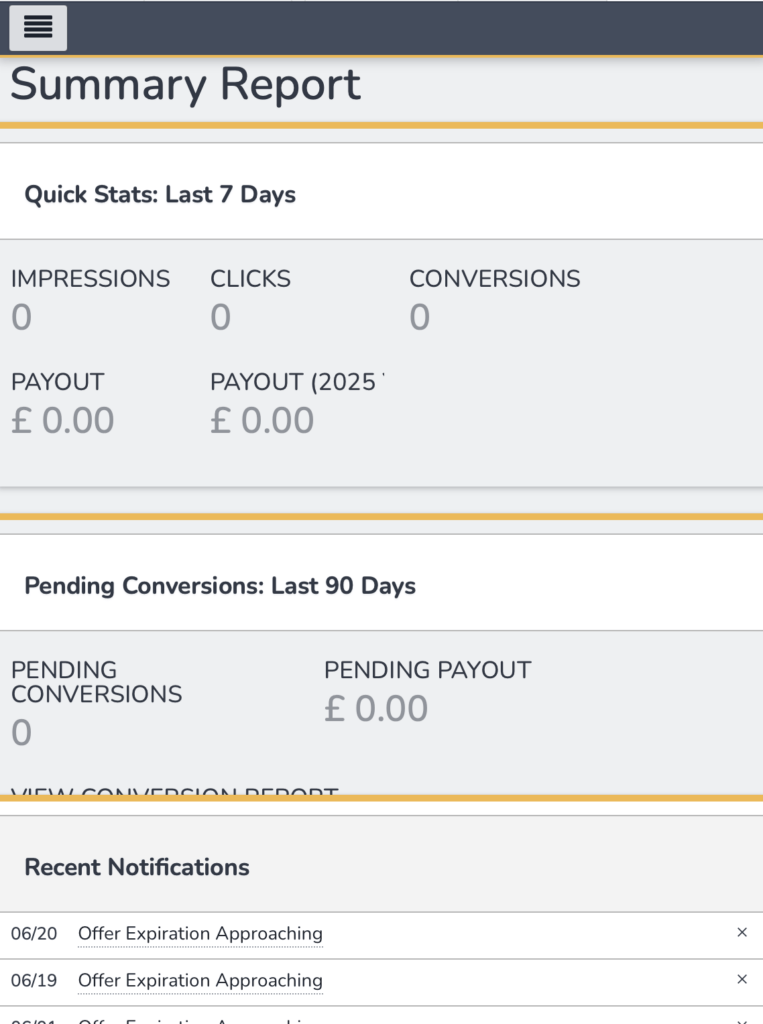The image size is (763, 1024).
Task: Dismiss the 06/19 notification
Action: (742, 979)
